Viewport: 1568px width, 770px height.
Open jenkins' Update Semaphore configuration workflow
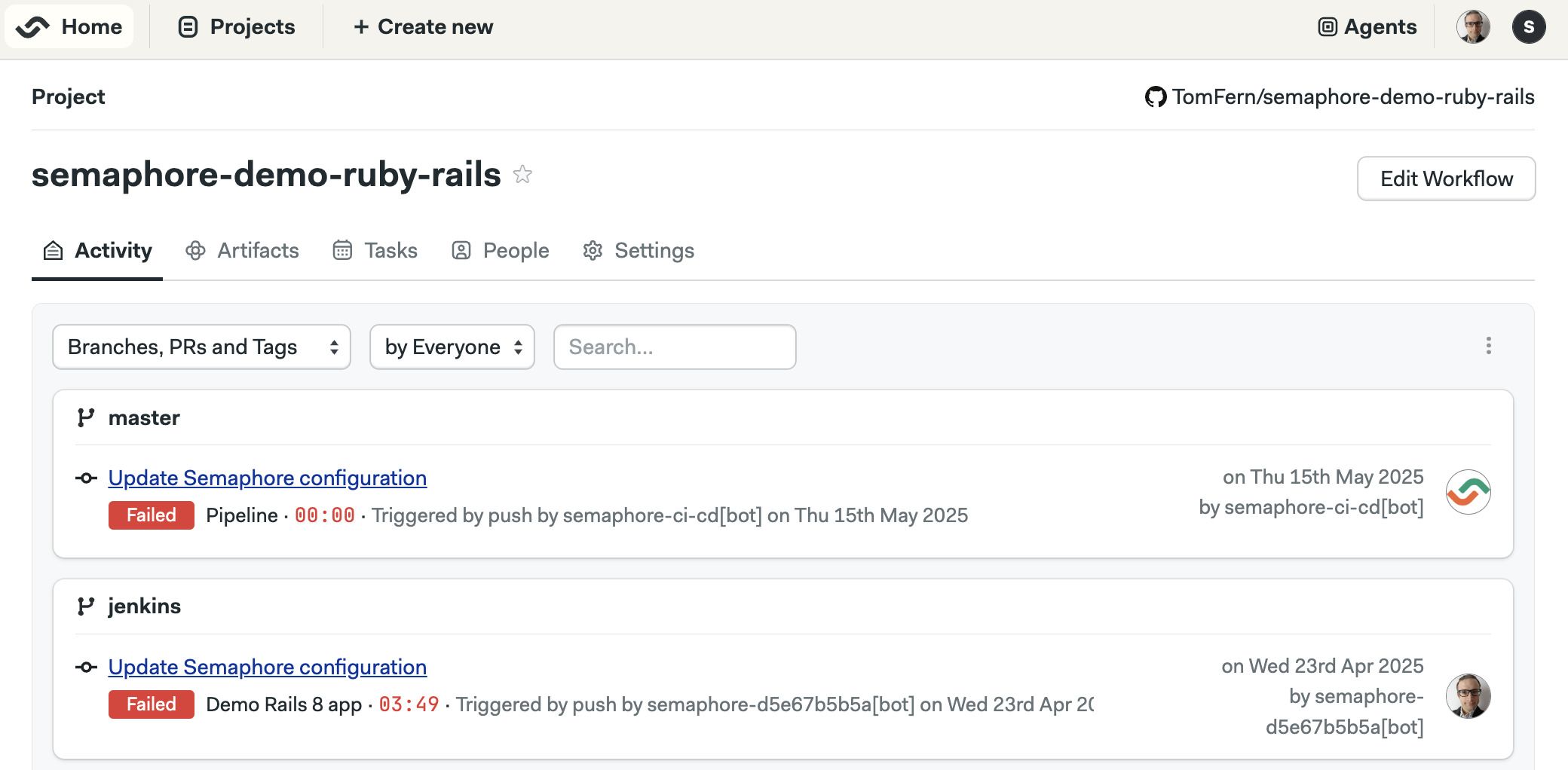point(268,668)
